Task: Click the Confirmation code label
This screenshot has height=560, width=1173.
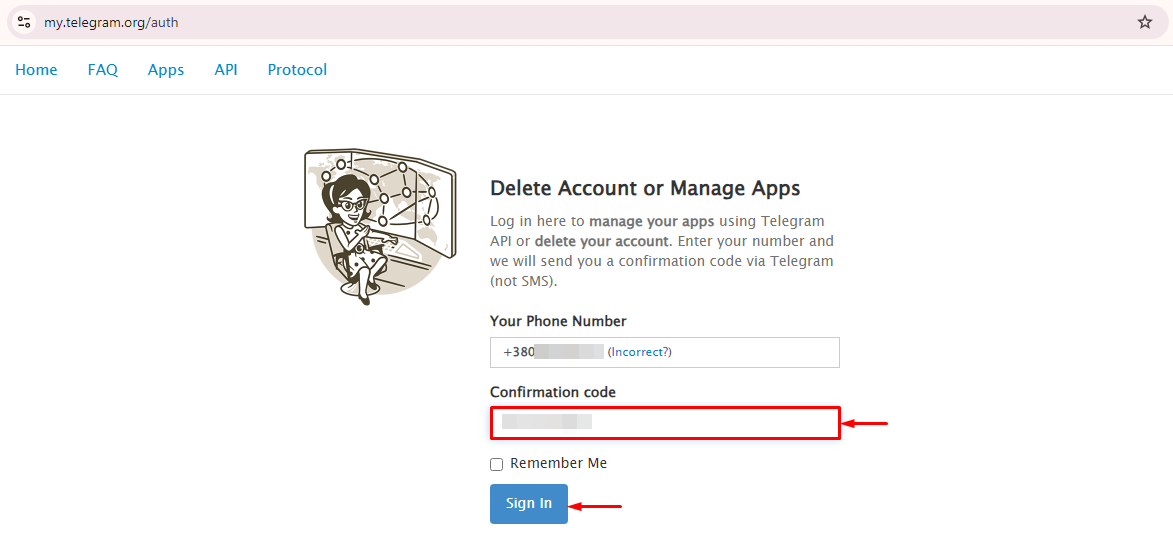Action: coord(553,392)
